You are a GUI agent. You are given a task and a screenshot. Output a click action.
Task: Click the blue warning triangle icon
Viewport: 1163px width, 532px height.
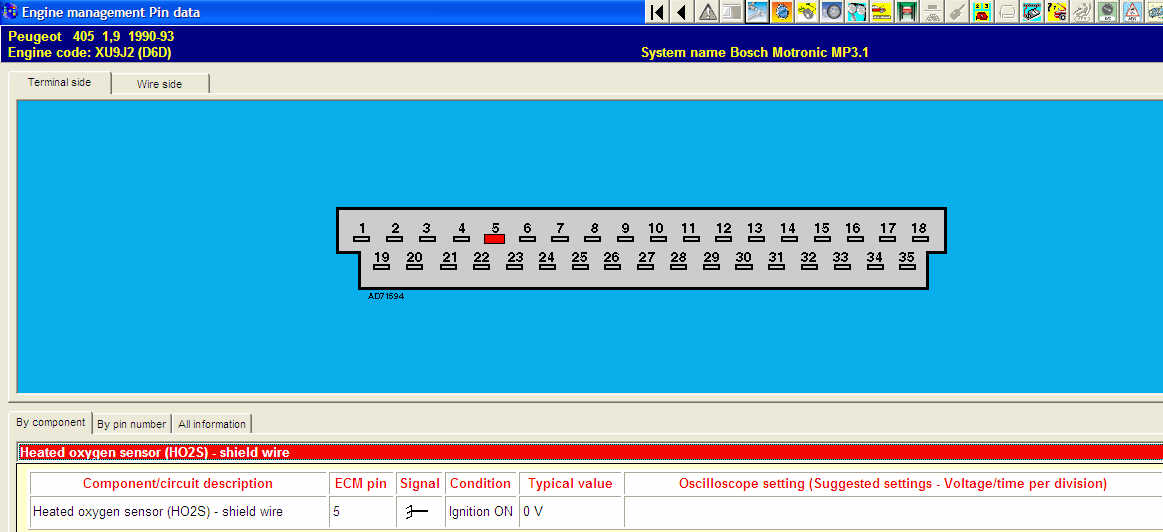1133,12
